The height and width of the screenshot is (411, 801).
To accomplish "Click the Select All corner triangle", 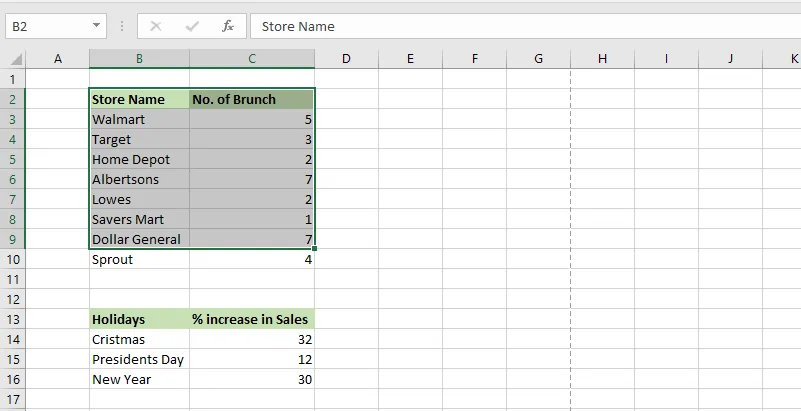I will click(15, 60).
